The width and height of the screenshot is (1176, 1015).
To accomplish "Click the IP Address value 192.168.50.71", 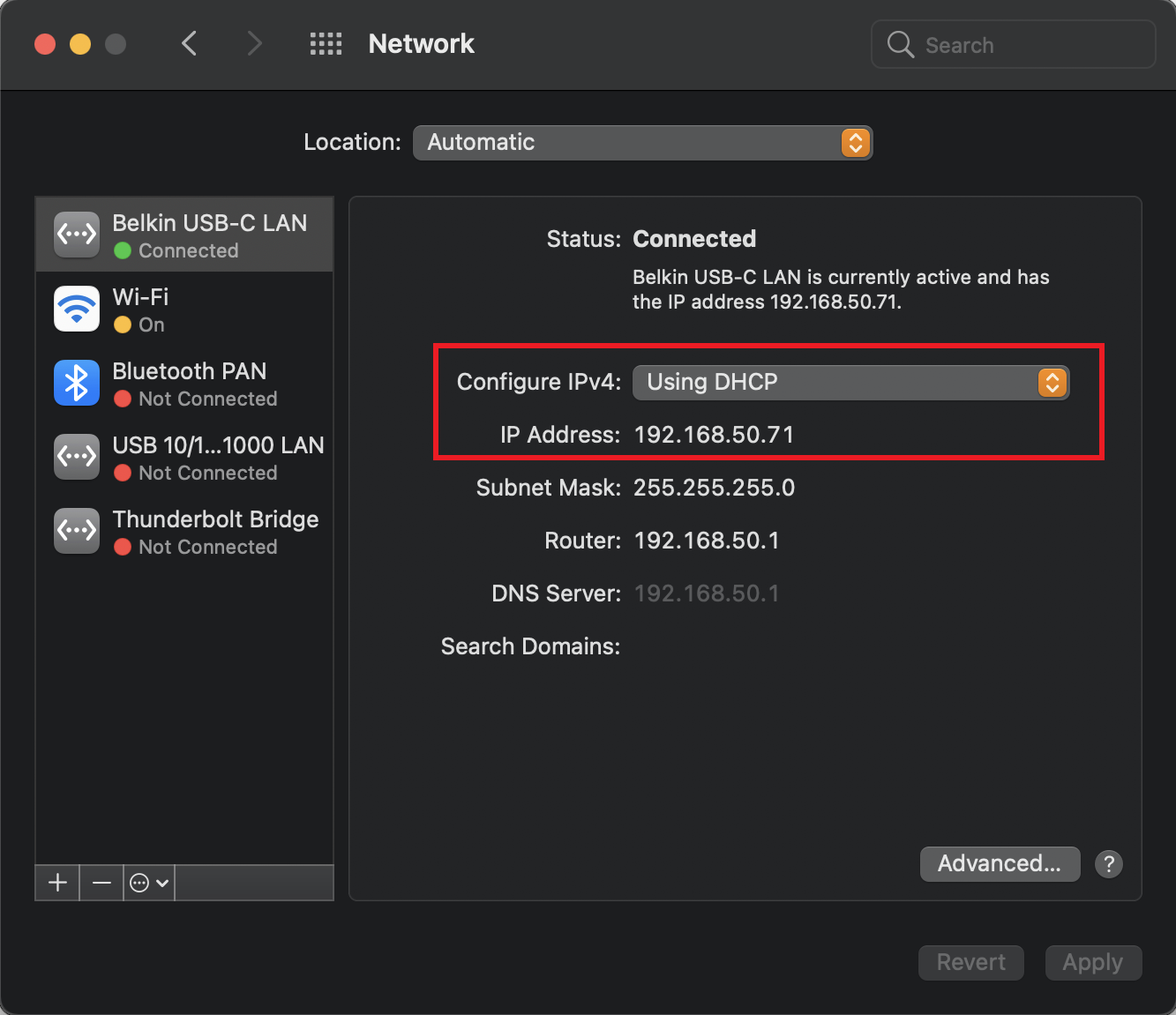I will (x=715, y=435).
